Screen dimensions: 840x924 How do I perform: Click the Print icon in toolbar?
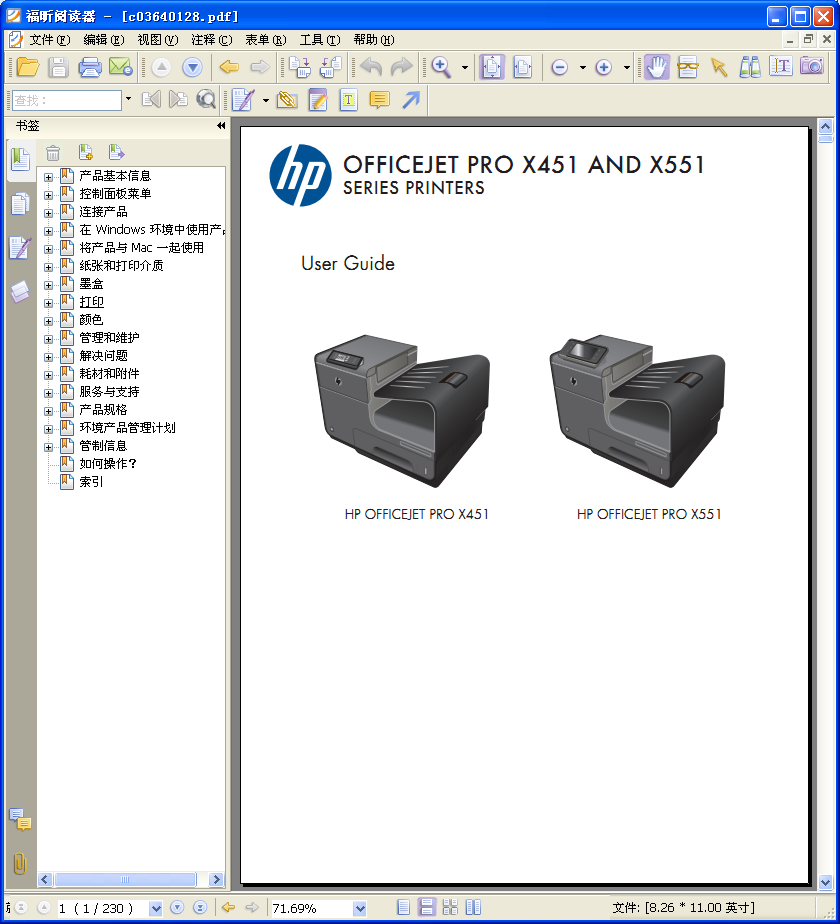90,67
